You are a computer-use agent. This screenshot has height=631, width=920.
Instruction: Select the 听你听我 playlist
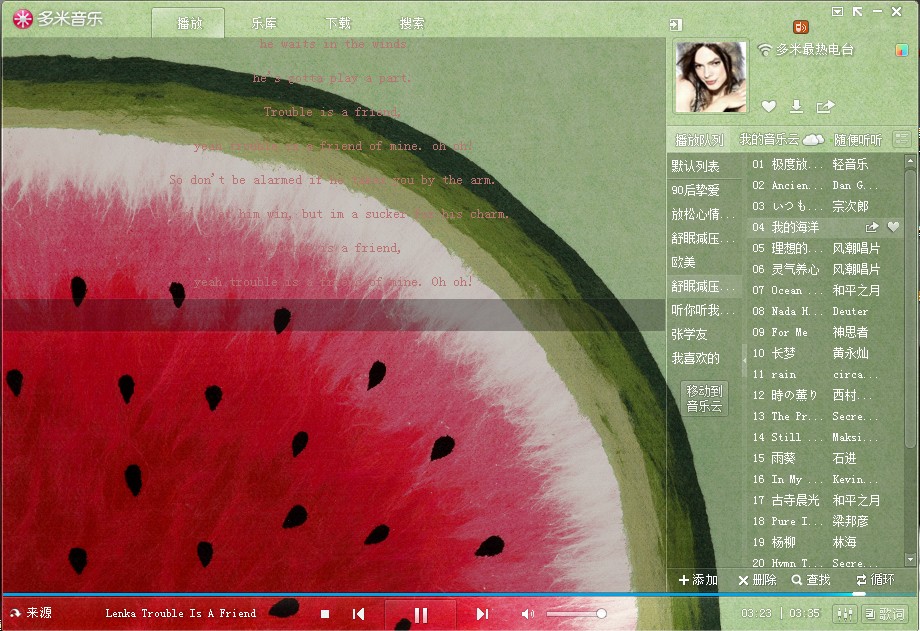[x=704, y=311]
